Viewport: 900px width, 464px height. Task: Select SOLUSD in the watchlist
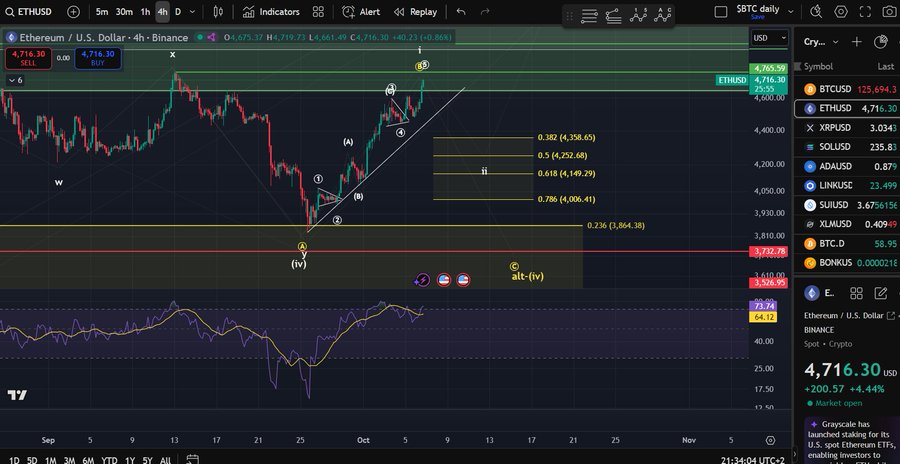pyautogui.click(x=847, y=147)
